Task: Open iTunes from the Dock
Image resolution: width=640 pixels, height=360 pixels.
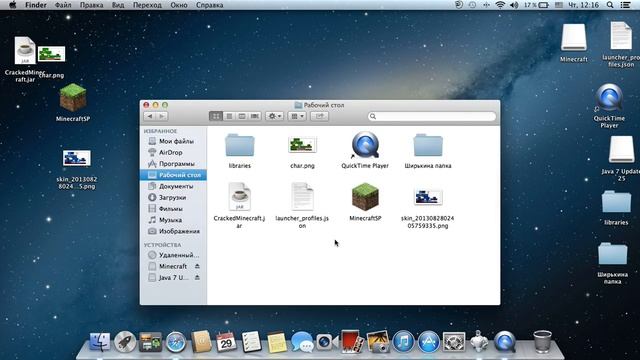Action: pyautogui.click(x=403, y=341)
